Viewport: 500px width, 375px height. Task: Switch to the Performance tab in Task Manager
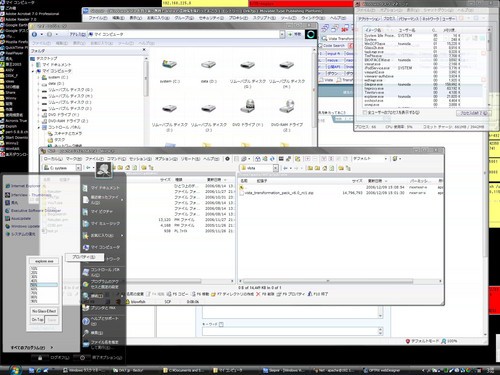coord(409,19)
